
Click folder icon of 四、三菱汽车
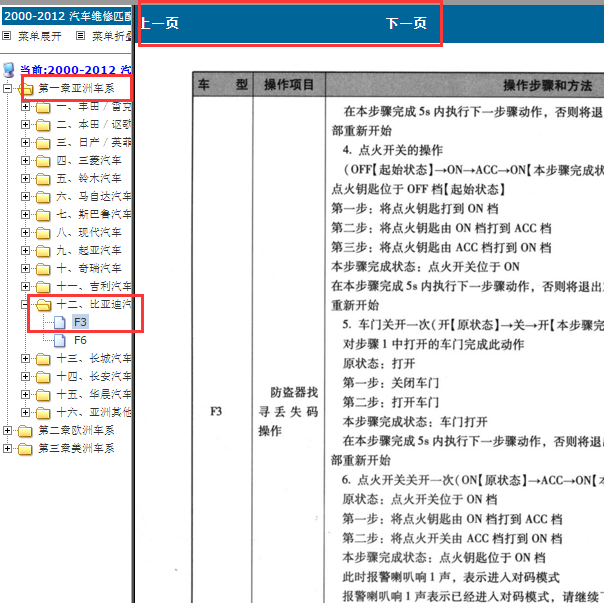pos(43,161)
